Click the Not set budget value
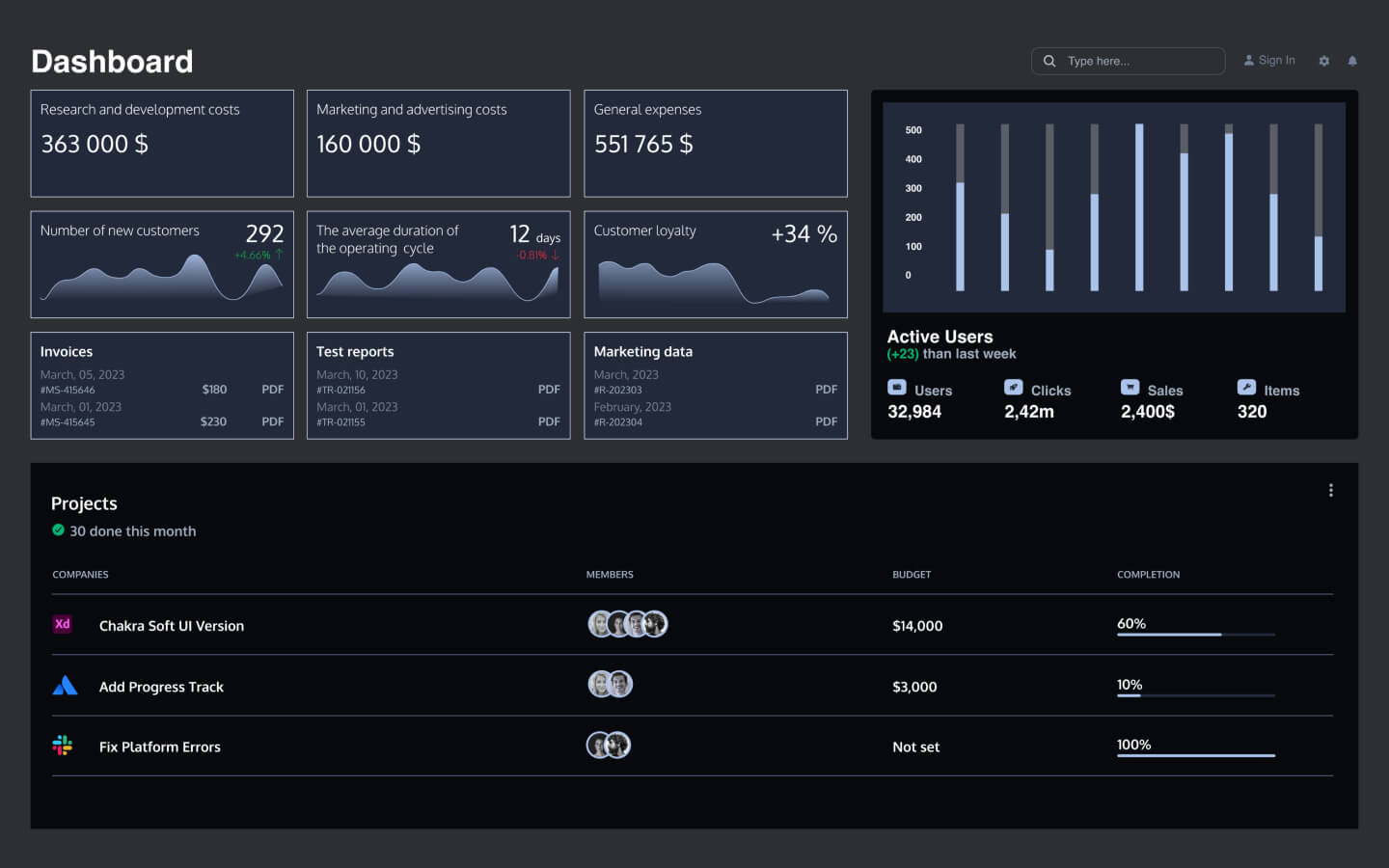This screenshot has width=1389, height=868. tap(915, 746)
